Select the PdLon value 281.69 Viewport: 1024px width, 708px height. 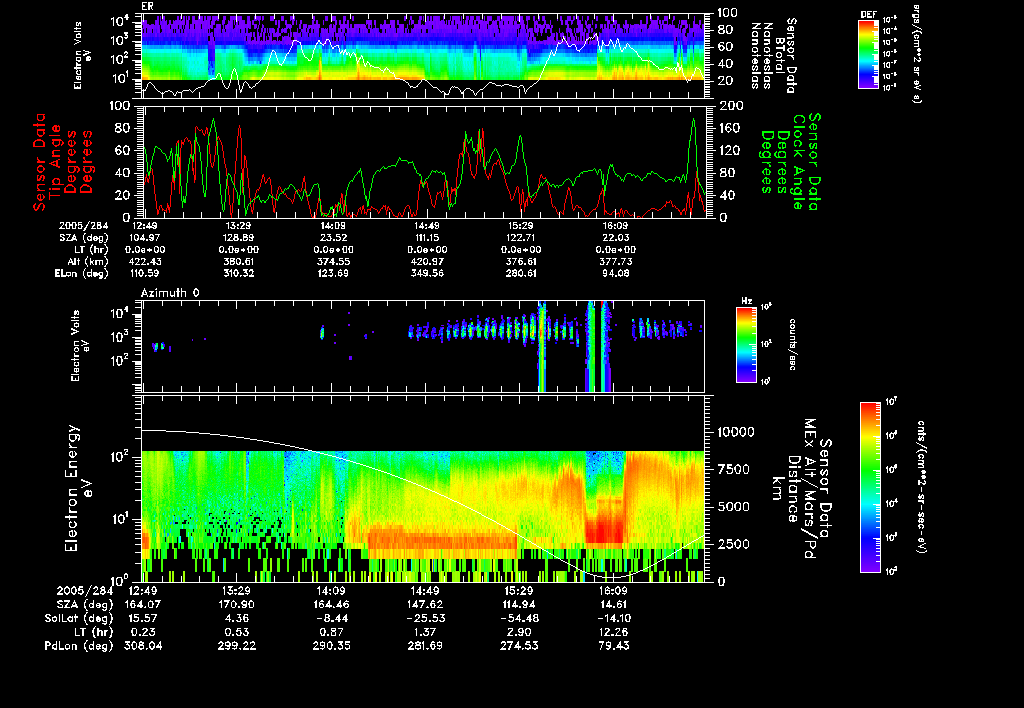[x=424, y=645]
